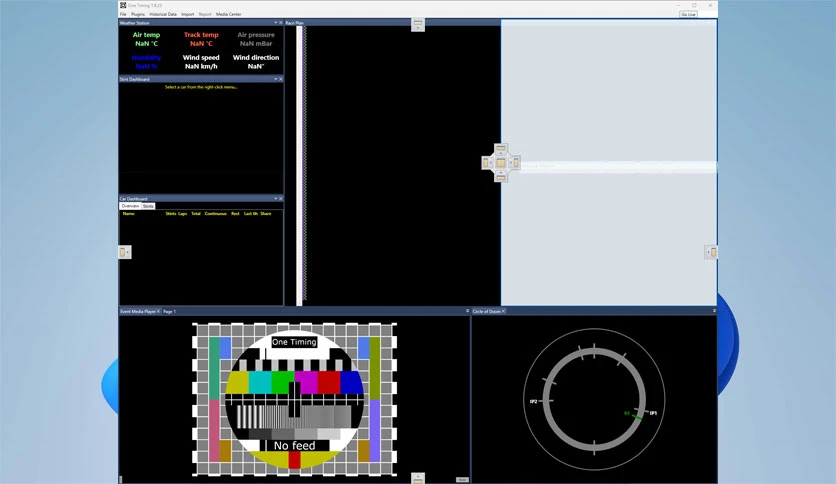836x484 pixels.
Task: Click the Rest column header
Action: (235, 214)
